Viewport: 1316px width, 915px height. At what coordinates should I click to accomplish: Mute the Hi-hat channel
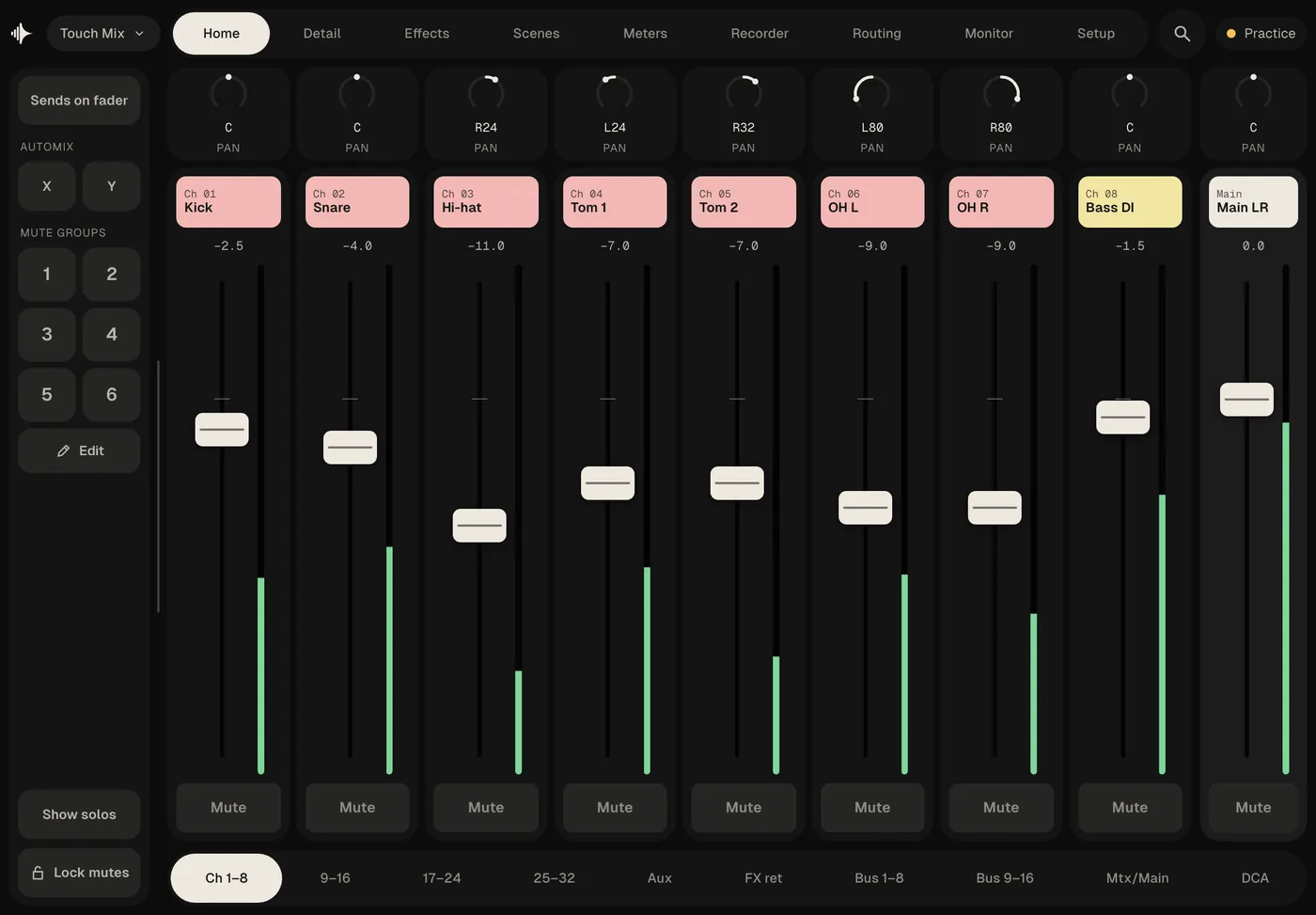(x=486, y=808)
